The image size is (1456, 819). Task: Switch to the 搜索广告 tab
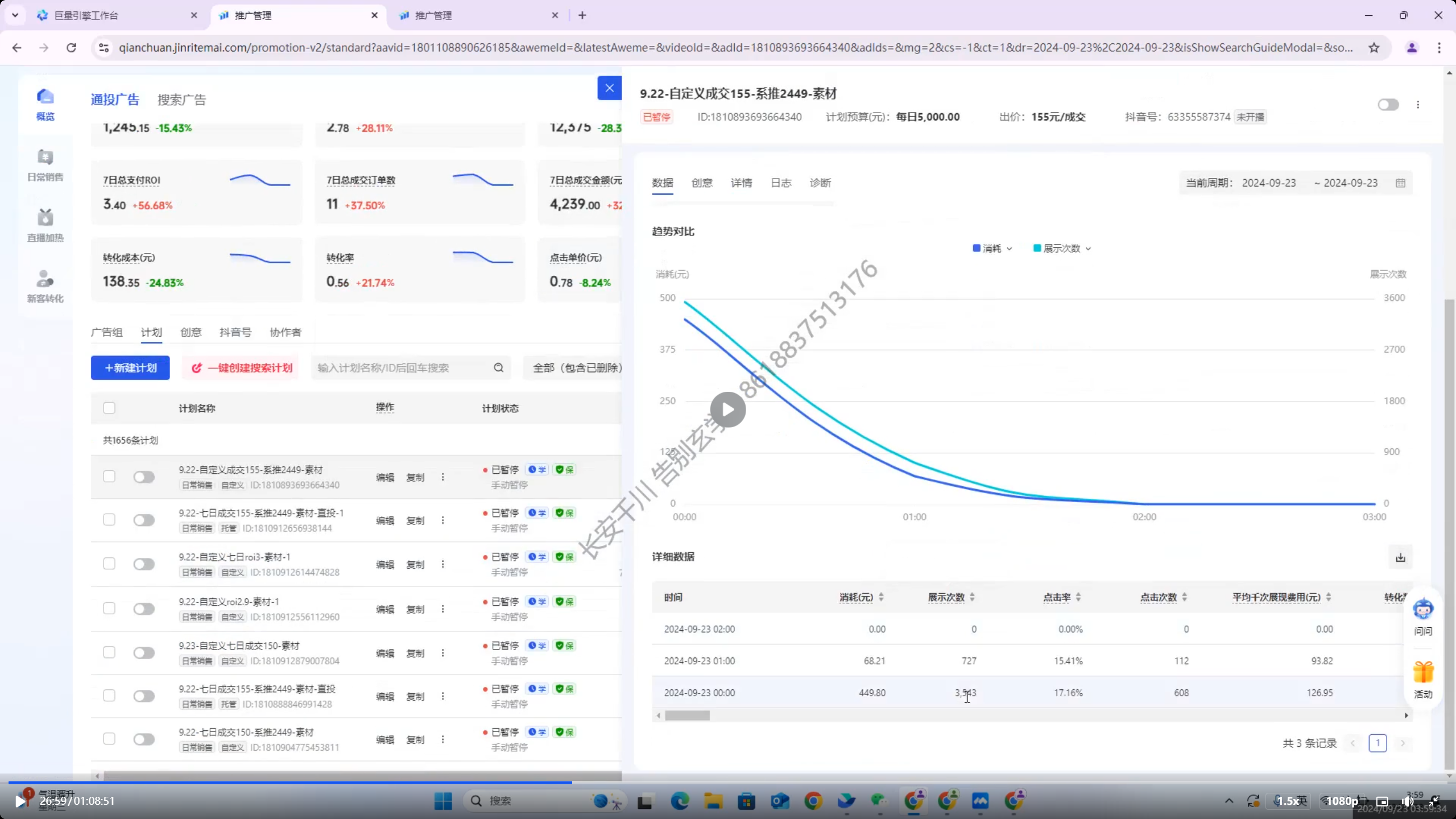tap(181, 100)
